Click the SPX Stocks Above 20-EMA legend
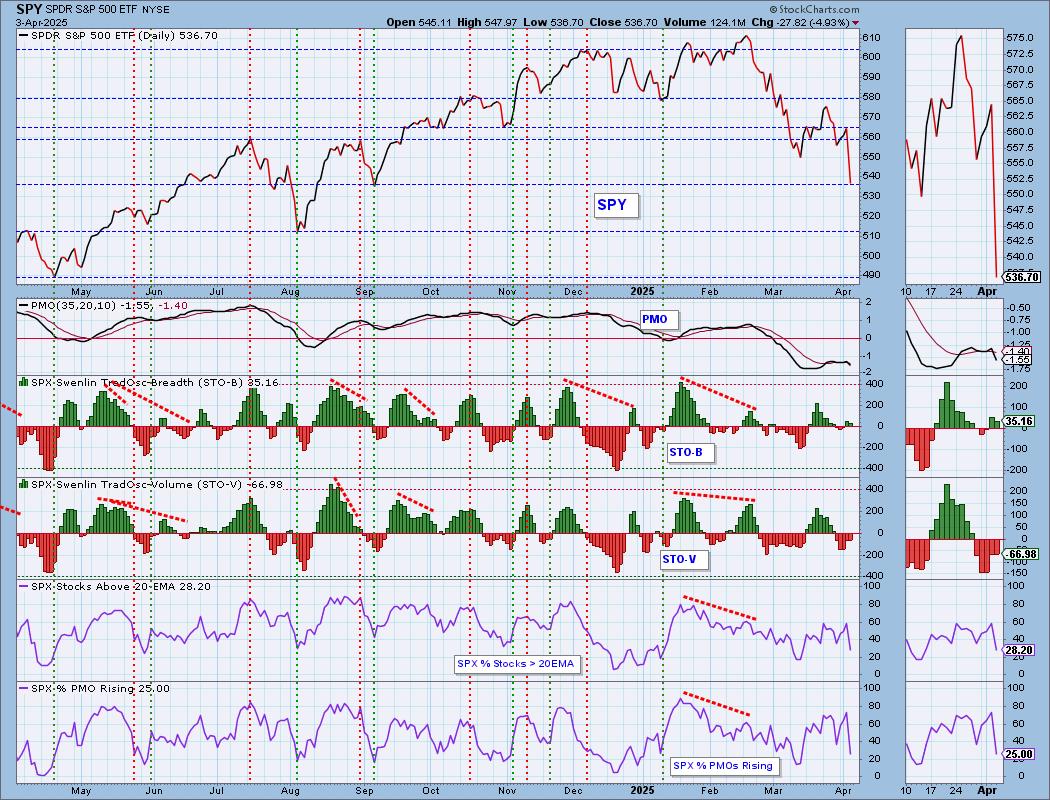This screenshot has height=800, width=1050. [115, 586]
